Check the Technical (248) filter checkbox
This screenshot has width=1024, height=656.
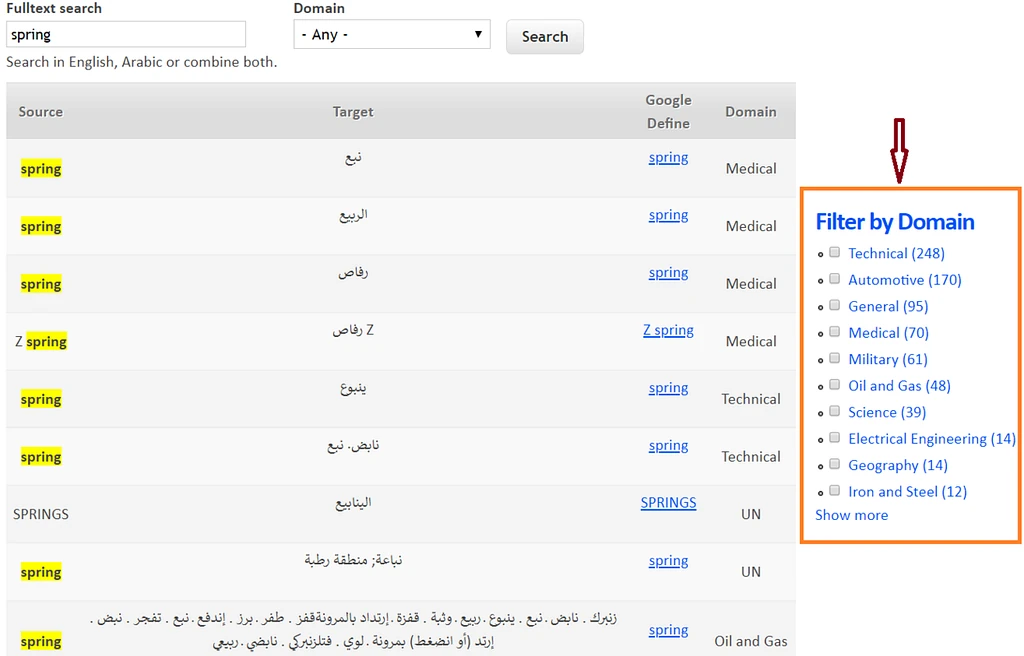point(835,252)
